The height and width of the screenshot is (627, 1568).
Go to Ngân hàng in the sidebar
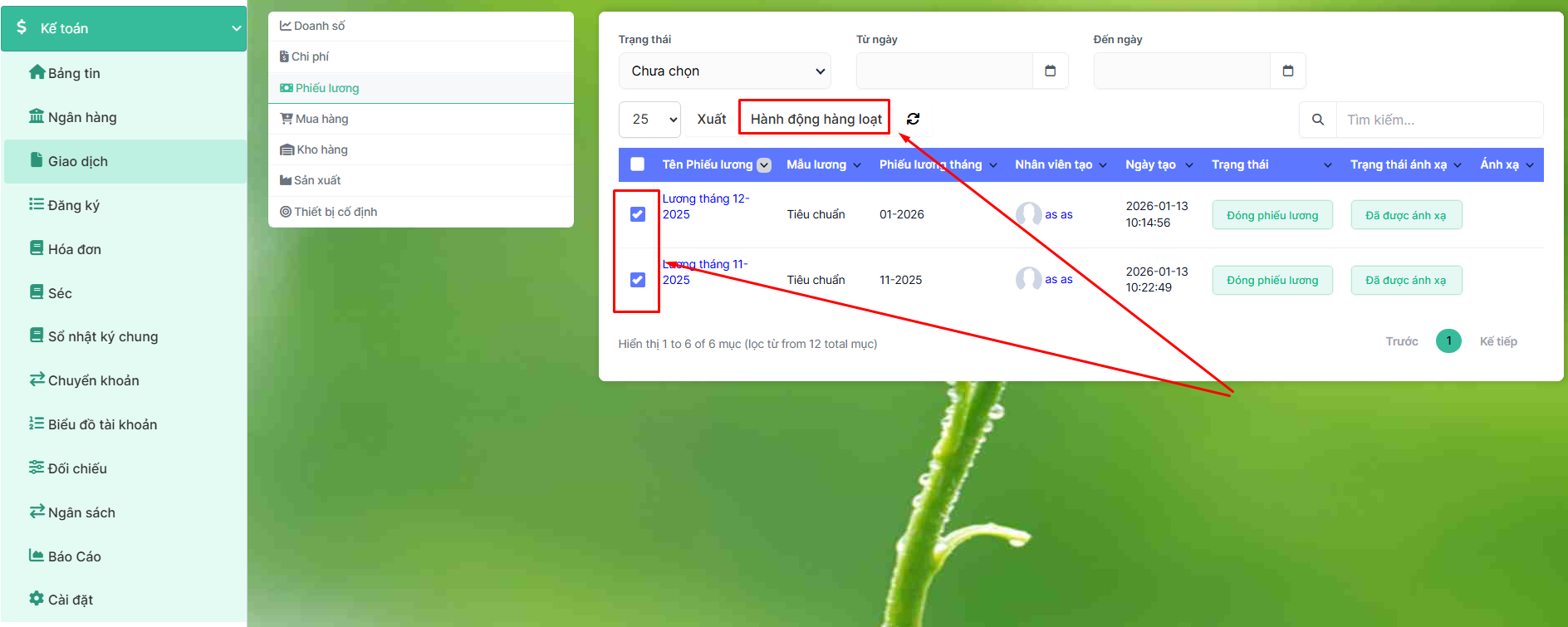[81, 117]
